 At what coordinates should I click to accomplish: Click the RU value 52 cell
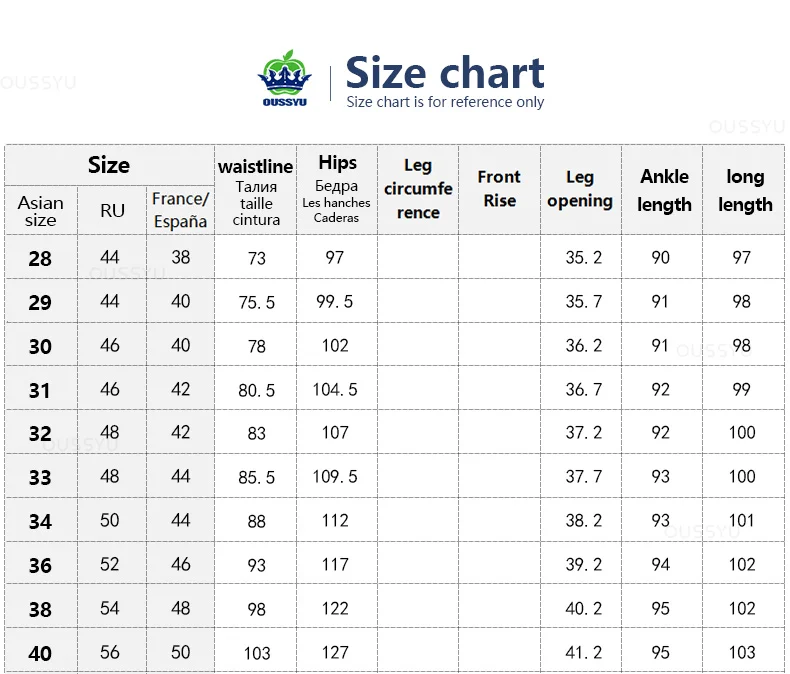point(109,564)
